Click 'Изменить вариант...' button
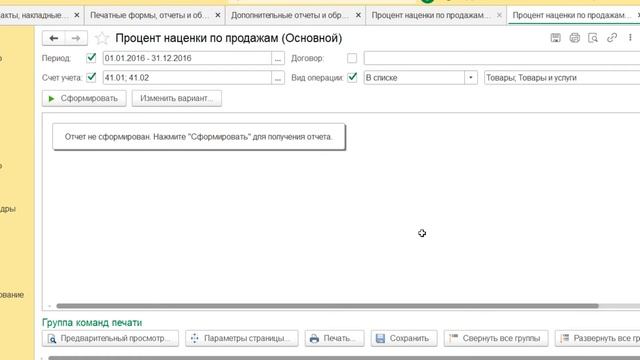Screen dimensions: 640x360 coord(177,98)
